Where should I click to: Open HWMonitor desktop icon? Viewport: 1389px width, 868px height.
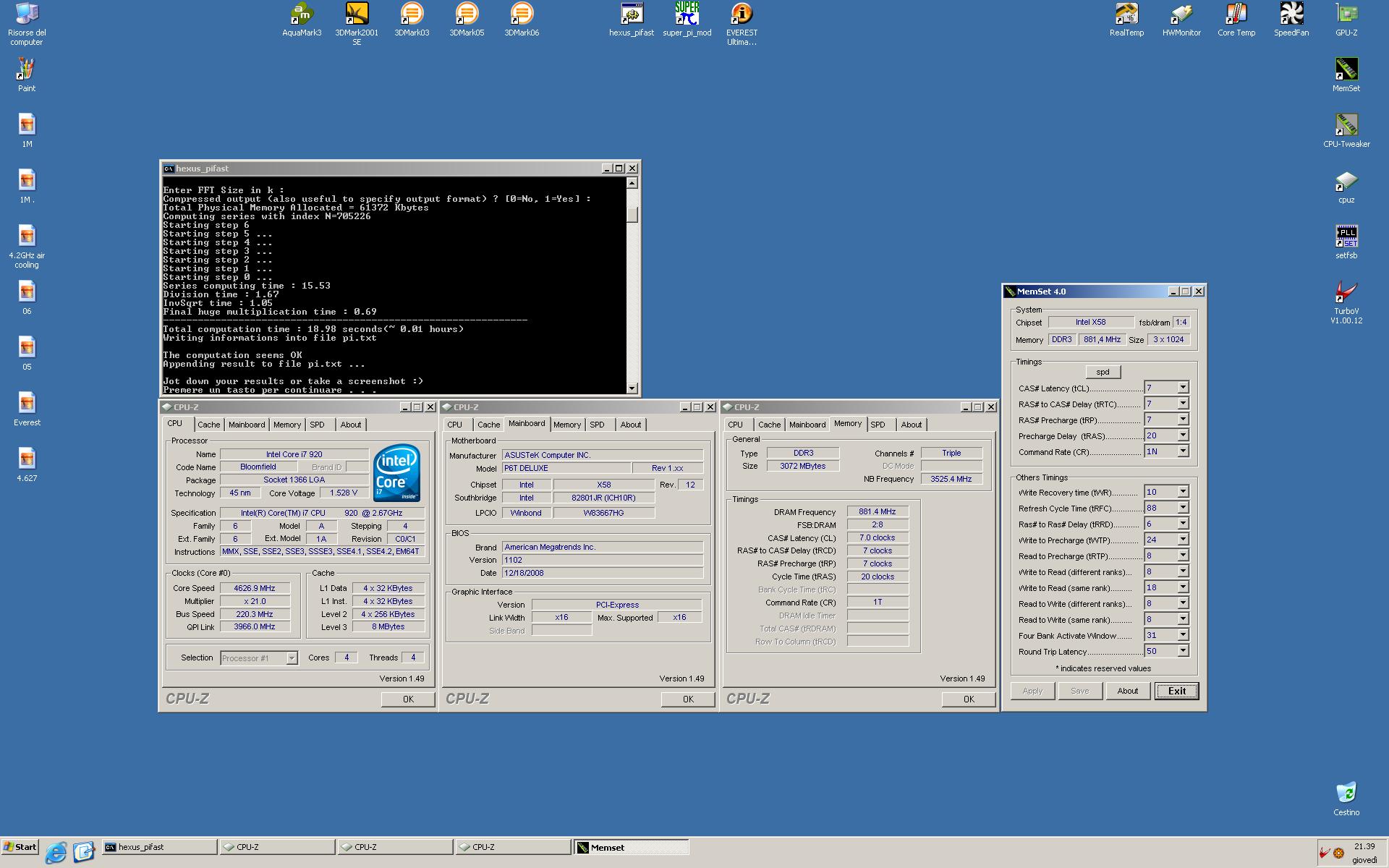1181,20
